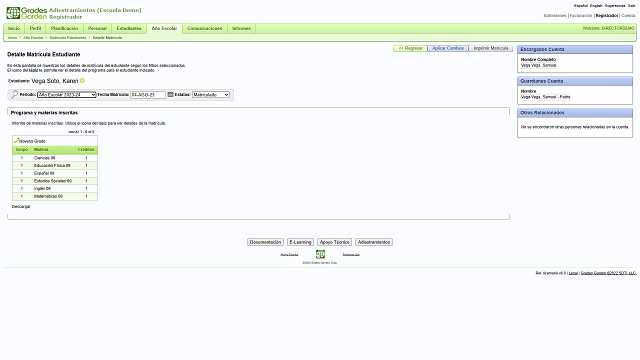Click the Grades Garden copyright footer link
Screen dimensions: 640x360
(x=609, y=273)
